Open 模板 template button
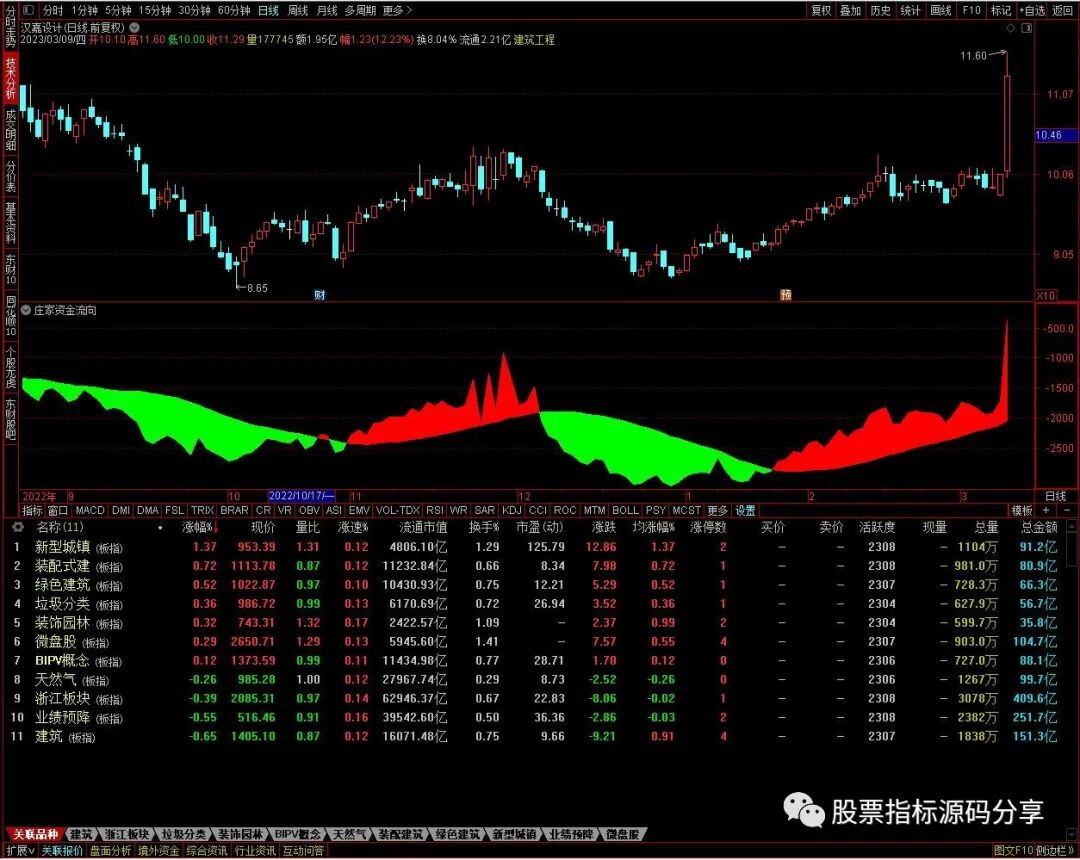This screenshot has height=860, width=1080. coord(1021,510)
